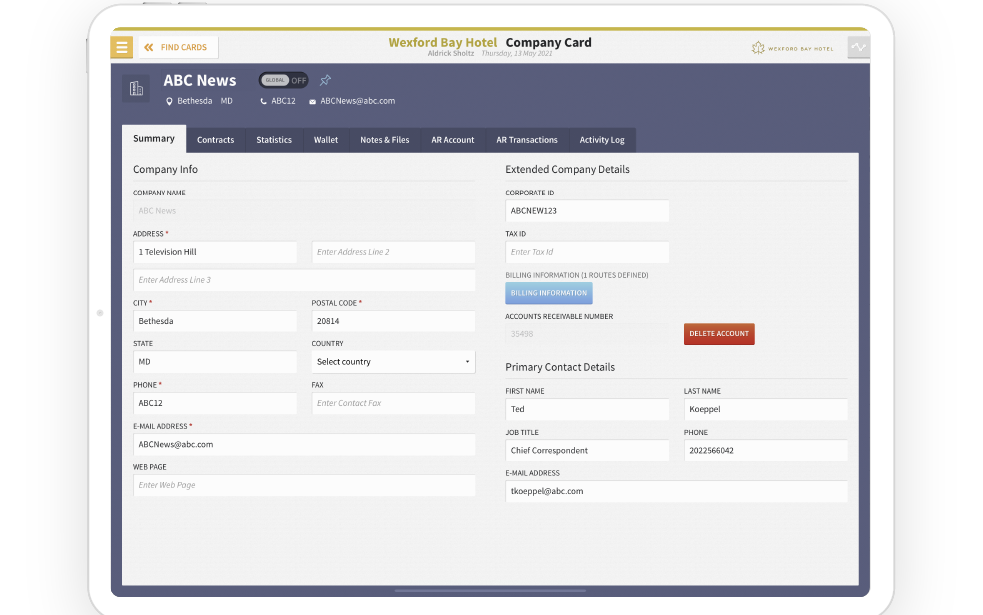This screenshot has height=615, width=983.
Task: Click the Tax ID input field
Action: point(587,252)
